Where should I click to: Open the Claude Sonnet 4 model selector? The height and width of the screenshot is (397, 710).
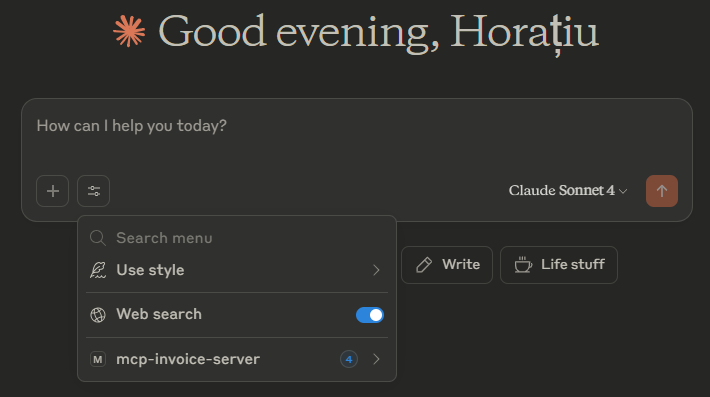(x=568, y=191)
